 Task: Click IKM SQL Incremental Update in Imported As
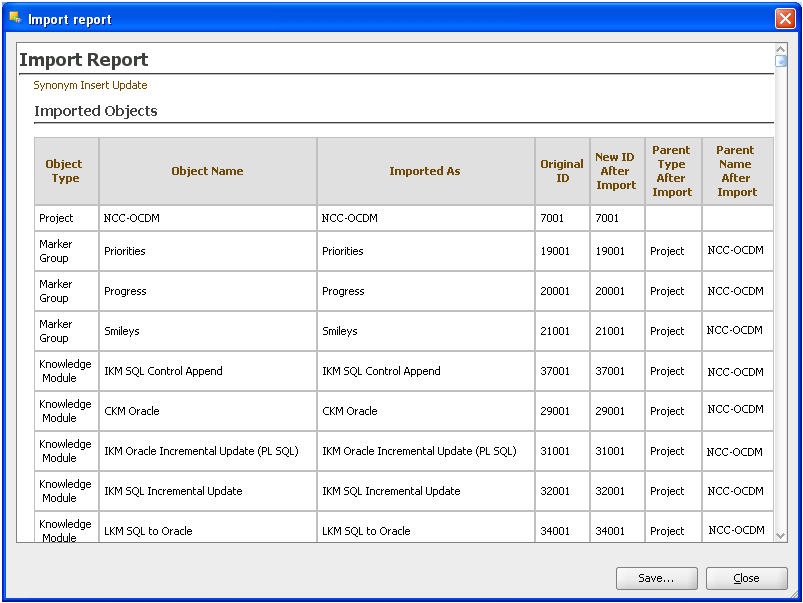point(391,491)
